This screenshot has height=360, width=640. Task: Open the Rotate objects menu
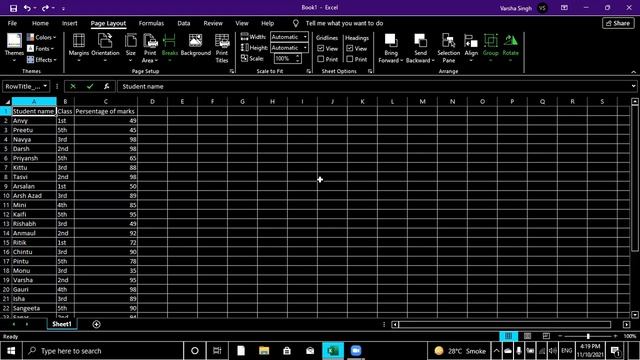point(510,48)
